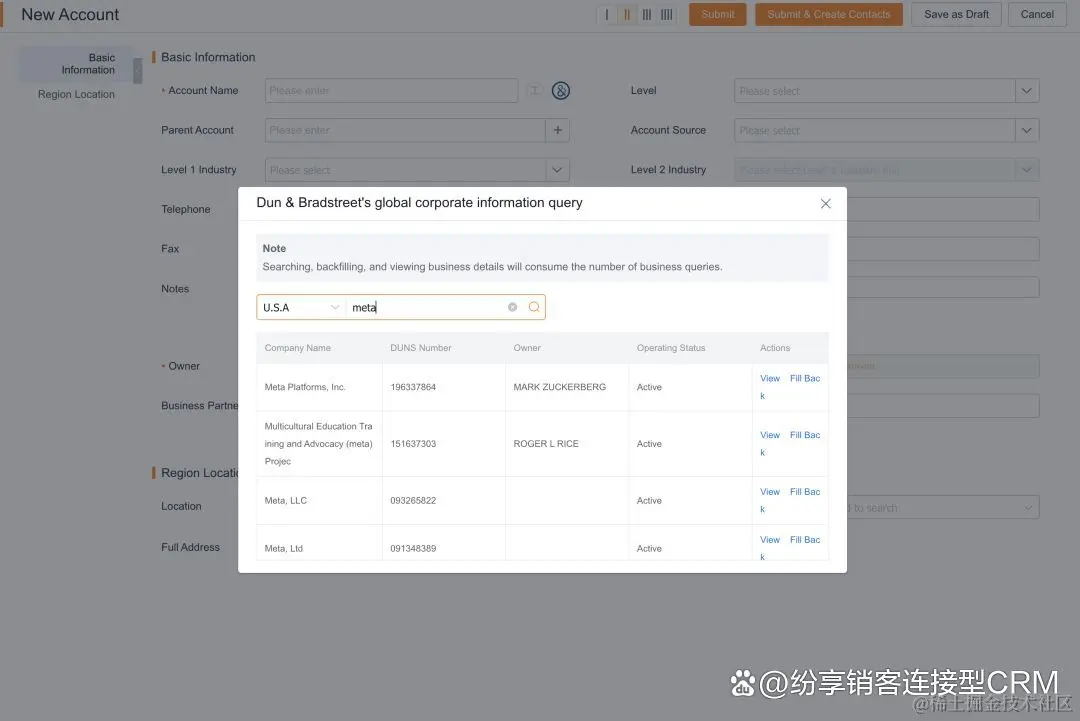Image resolution: width=1080 pixels, height=721 pixels.
Task: Select single-column layout icon
Action: point(607,14)
